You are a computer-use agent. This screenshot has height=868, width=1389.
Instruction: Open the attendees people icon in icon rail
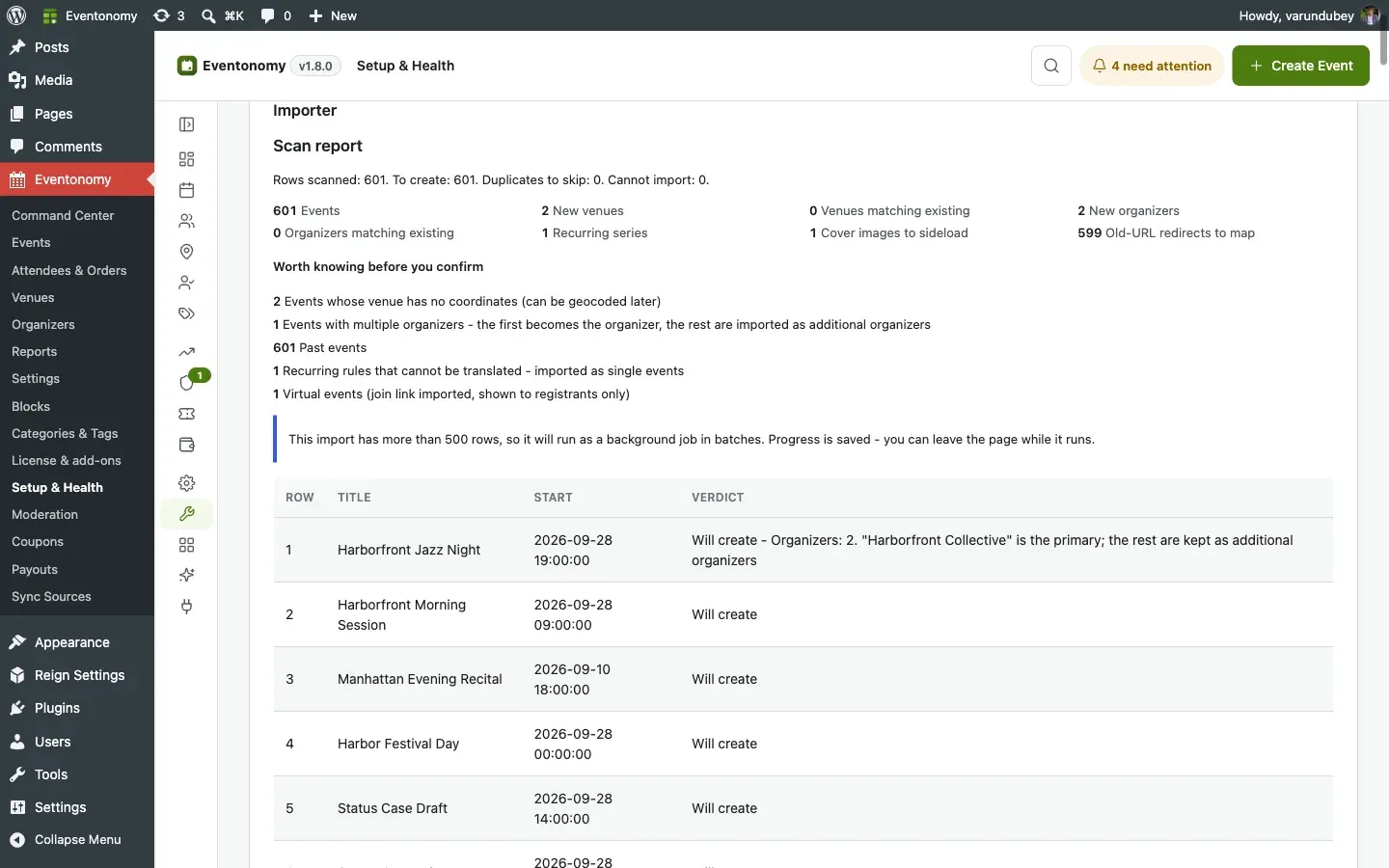(187, 221)
